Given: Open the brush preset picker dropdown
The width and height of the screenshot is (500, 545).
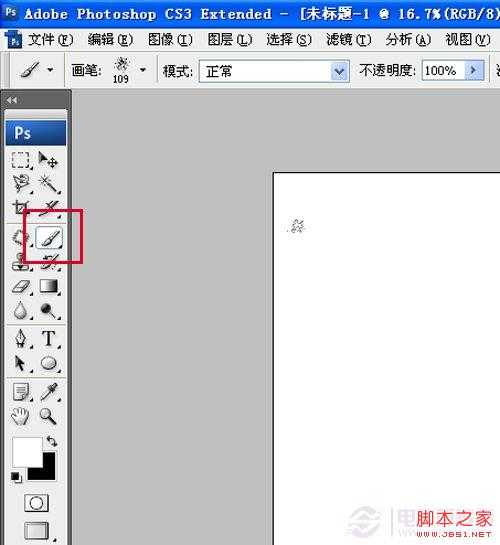Looking at the screenshot, I should pyautogui.click(x=143, y=70).
